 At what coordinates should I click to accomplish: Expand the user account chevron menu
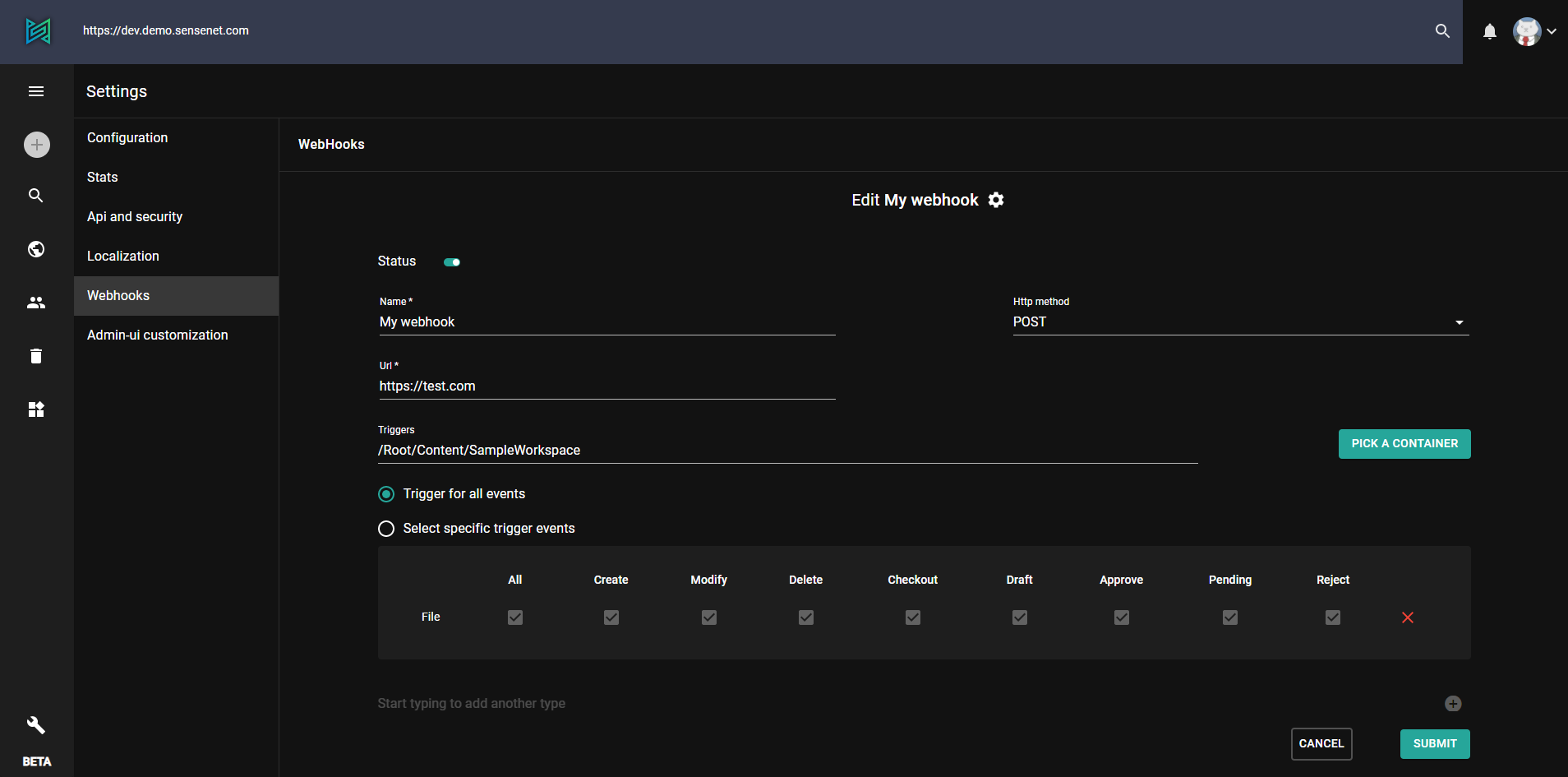pyautogui.click(x=1552, y=31)
